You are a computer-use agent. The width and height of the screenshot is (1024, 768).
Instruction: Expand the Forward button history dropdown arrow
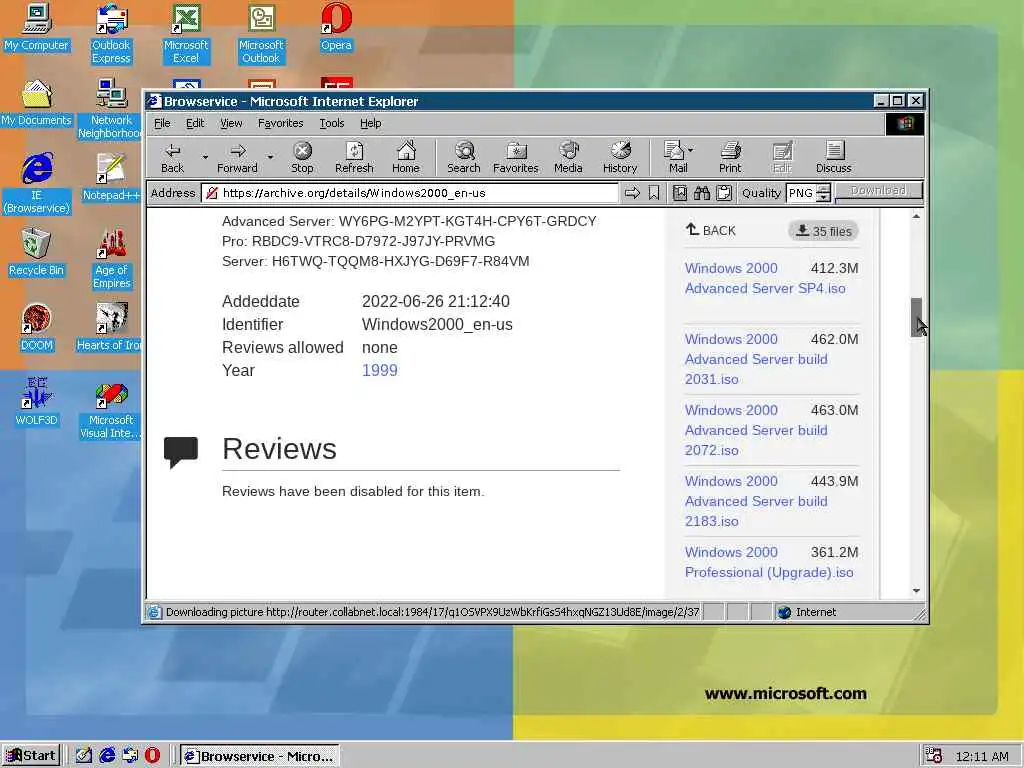(x=270, y=157)
